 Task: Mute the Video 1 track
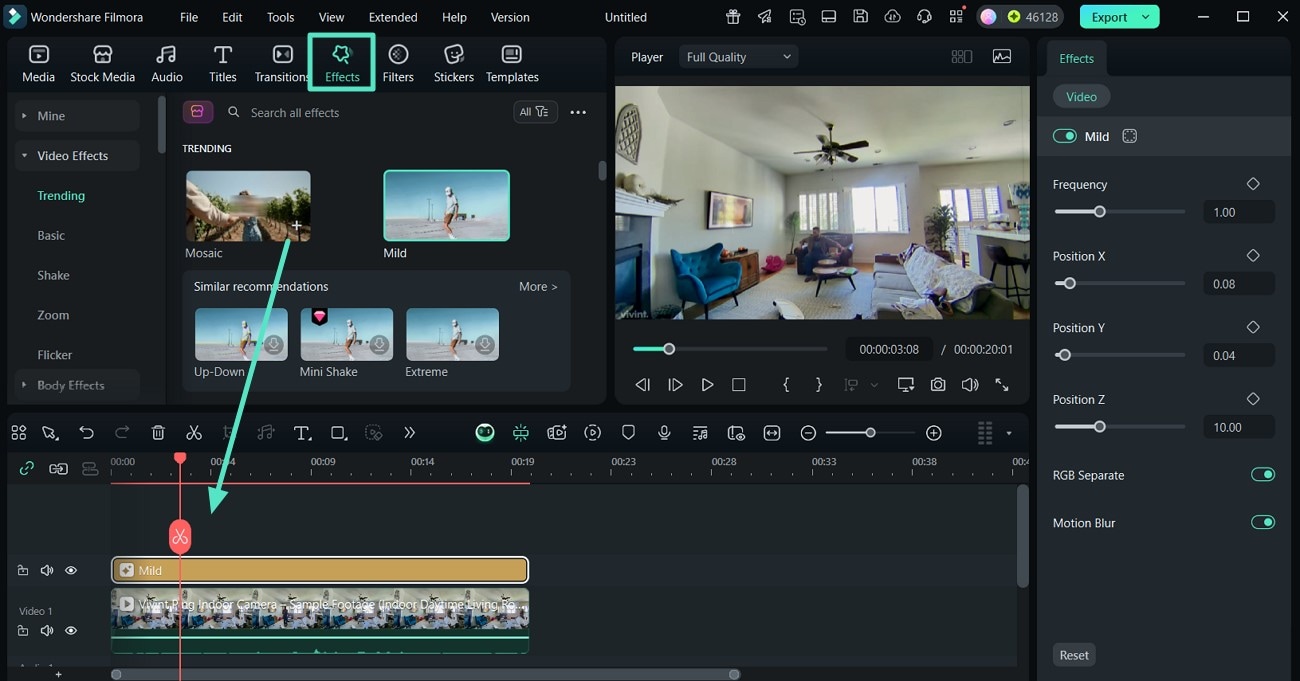pyautogui.click(x=47, y=631)
